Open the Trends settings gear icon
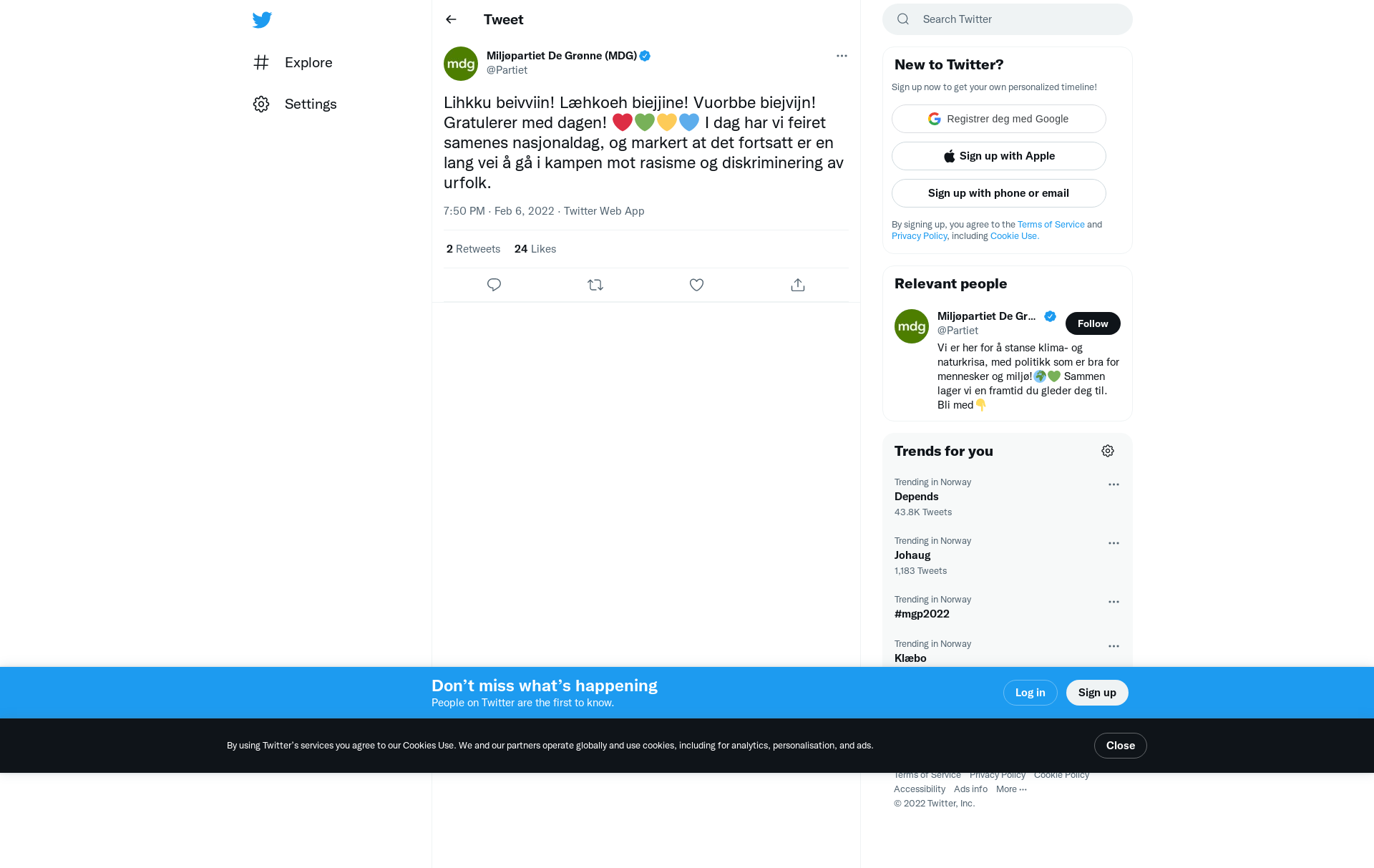This screenshot has width=1374, height=868. pos(1108,451)
